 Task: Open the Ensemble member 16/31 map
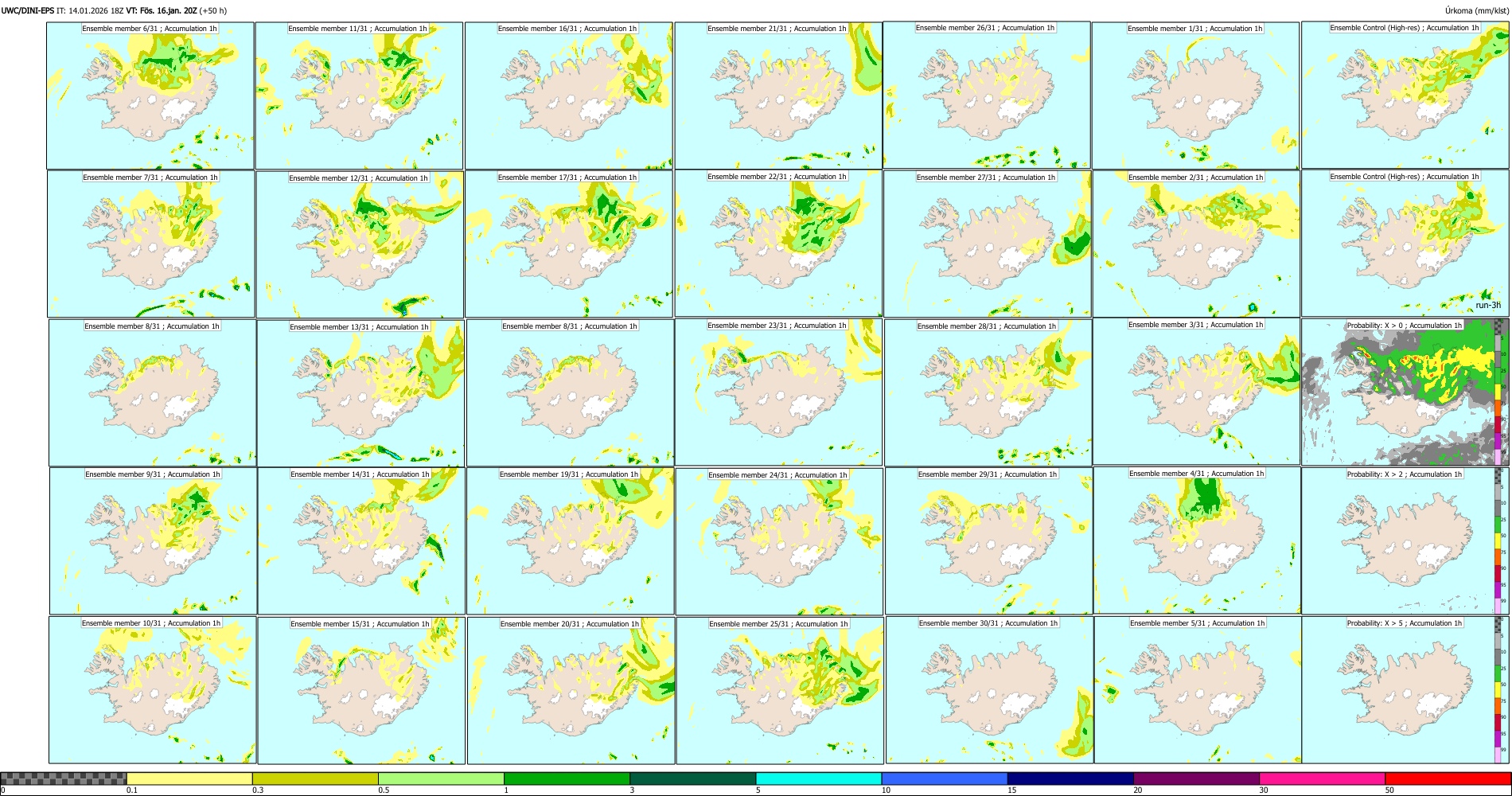point(568,96)
